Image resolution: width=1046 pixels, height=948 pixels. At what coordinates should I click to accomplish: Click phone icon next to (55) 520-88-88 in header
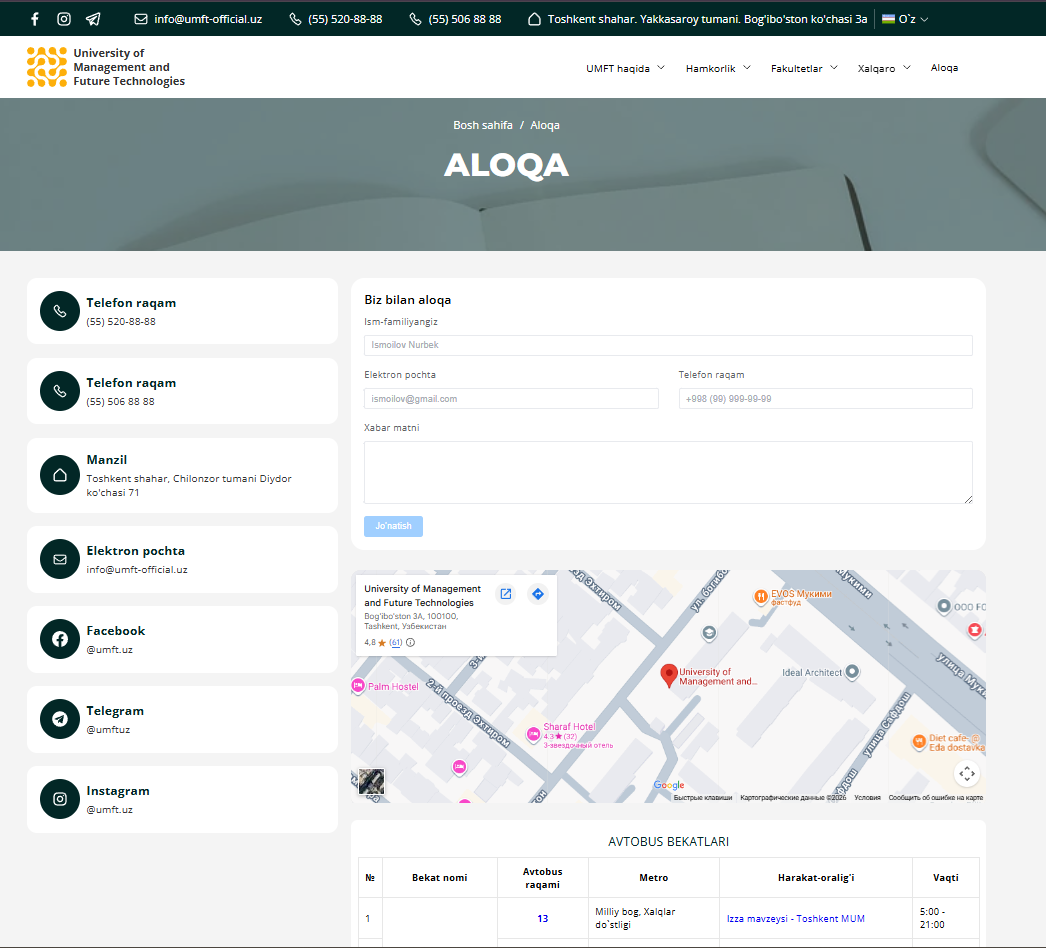[x=295, y=19]
